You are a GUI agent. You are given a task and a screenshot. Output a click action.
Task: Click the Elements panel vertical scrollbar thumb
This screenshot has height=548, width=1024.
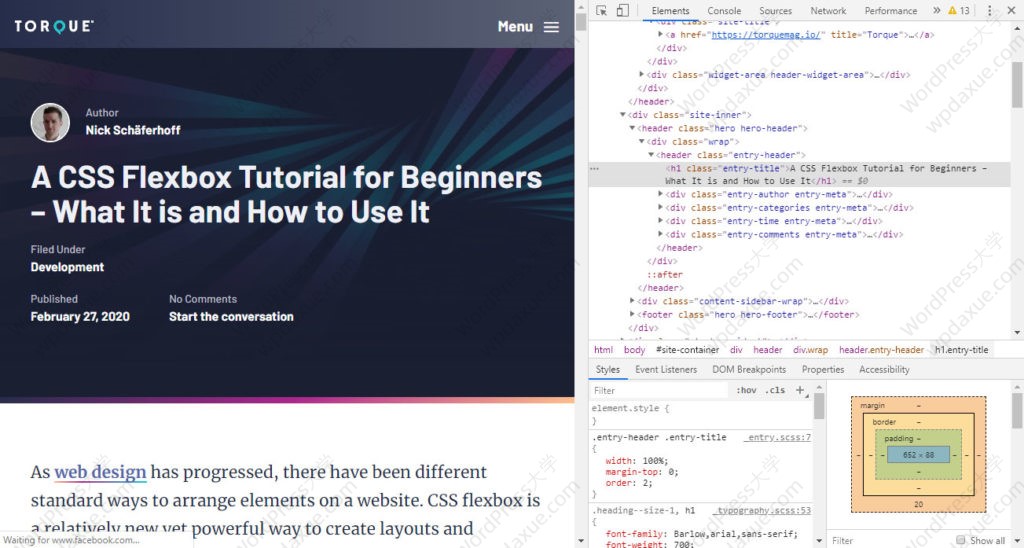click(1017, 85)
